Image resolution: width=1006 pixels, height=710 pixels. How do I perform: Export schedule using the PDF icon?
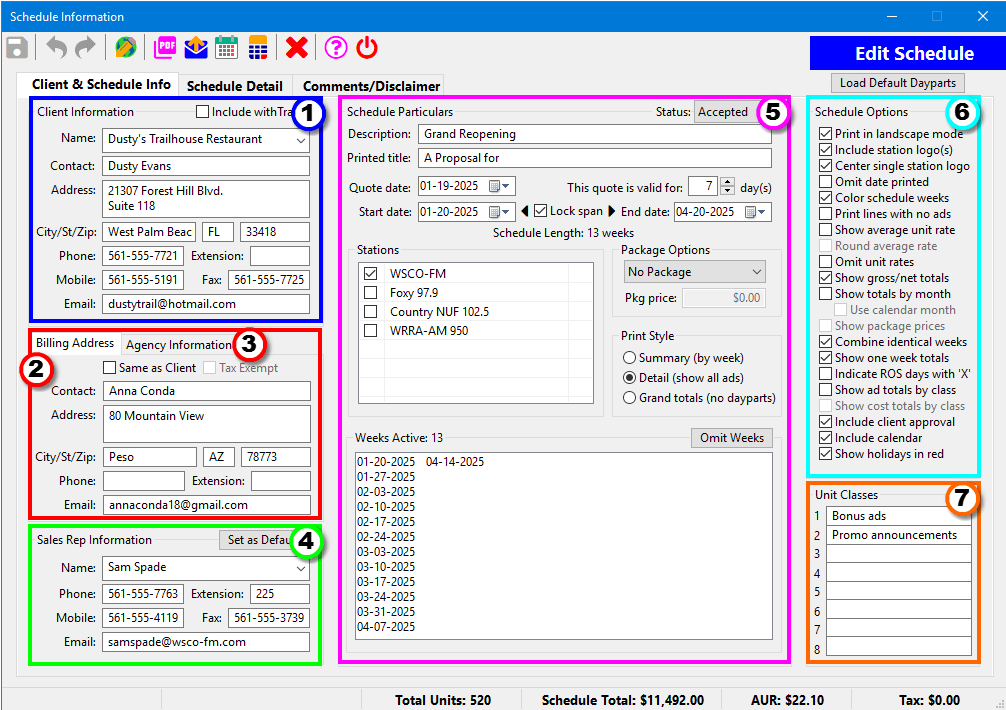[x=165, y=48]
